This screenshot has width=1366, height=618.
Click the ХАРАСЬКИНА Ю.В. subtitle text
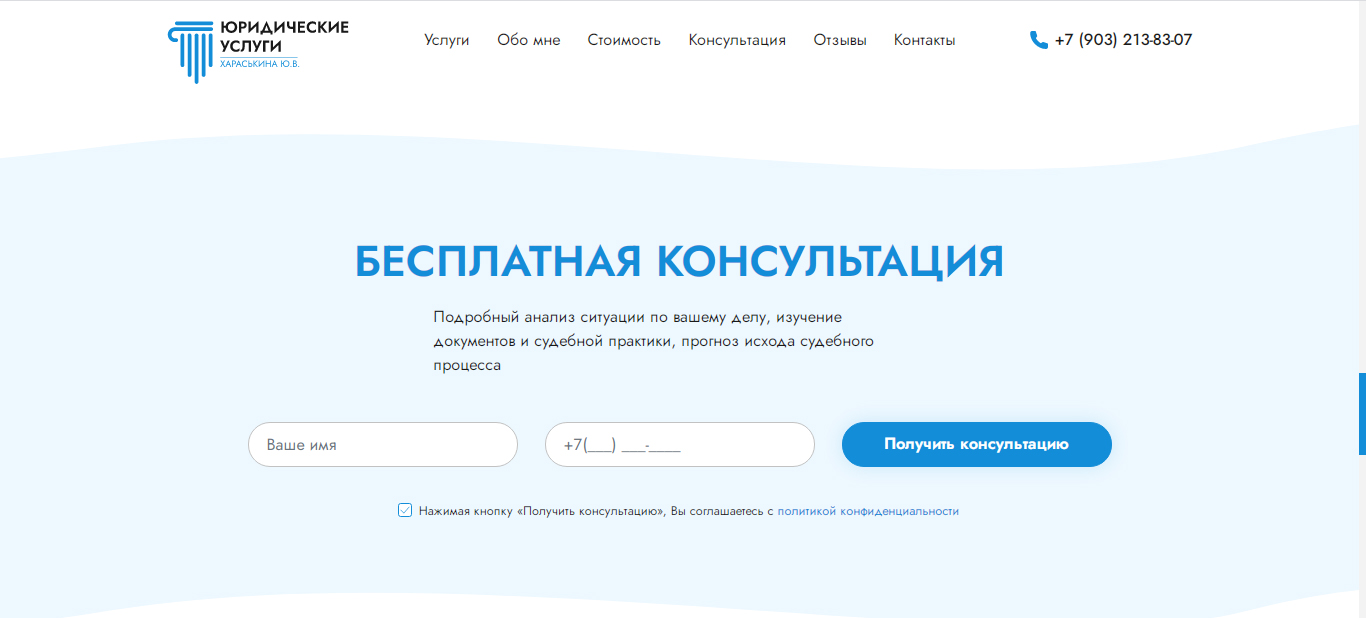tap(258, 65)
